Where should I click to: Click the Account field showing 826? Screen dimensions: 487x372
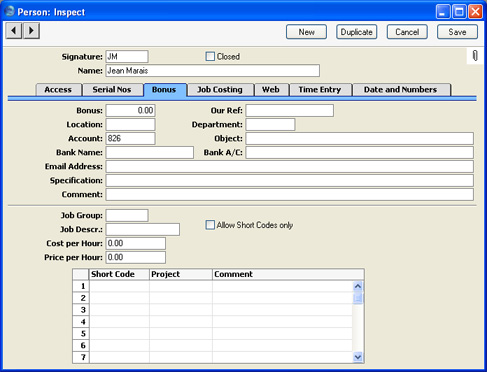130,138
